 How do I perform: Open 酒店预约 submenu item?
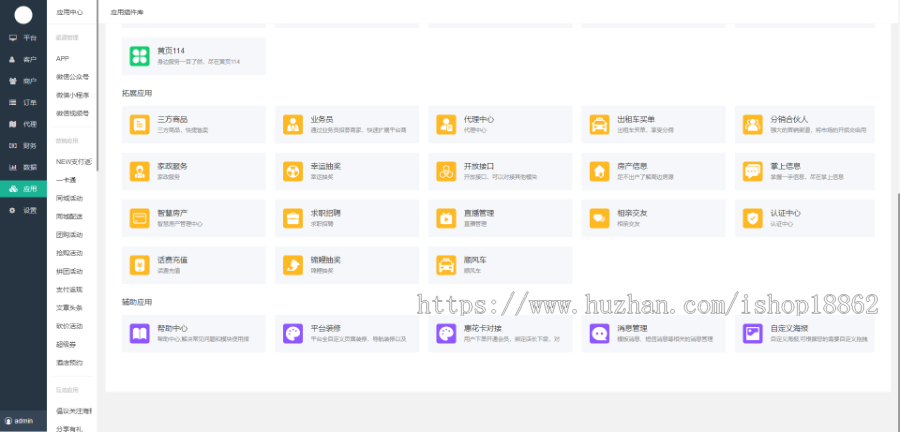[x=69, y=363]
